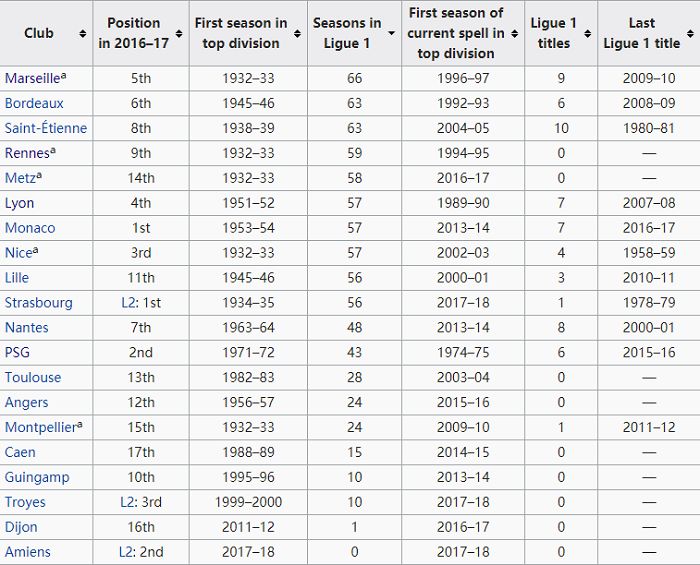Sort by Ligue 1 titles arrows
Image resolution: width=700 pixels, height=565 pixels.
point(588,33)
